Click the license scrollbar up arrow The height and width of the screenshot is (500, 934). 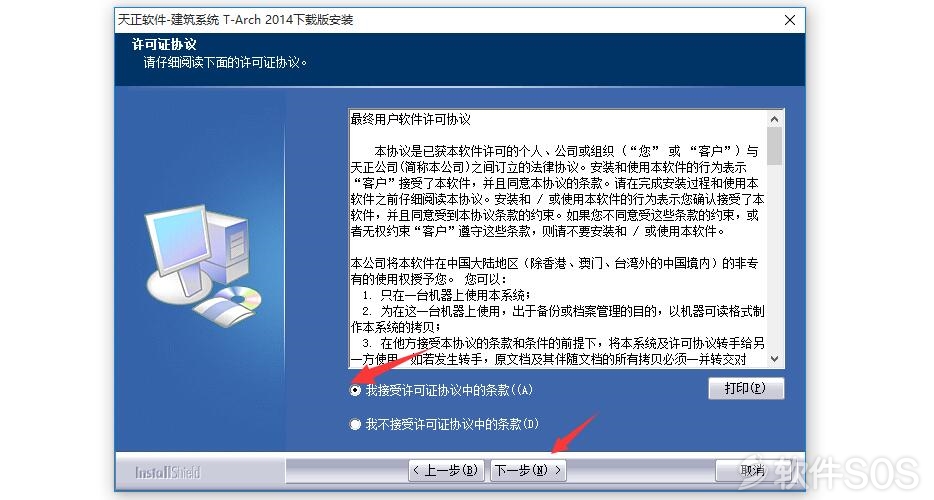(774, 119)
